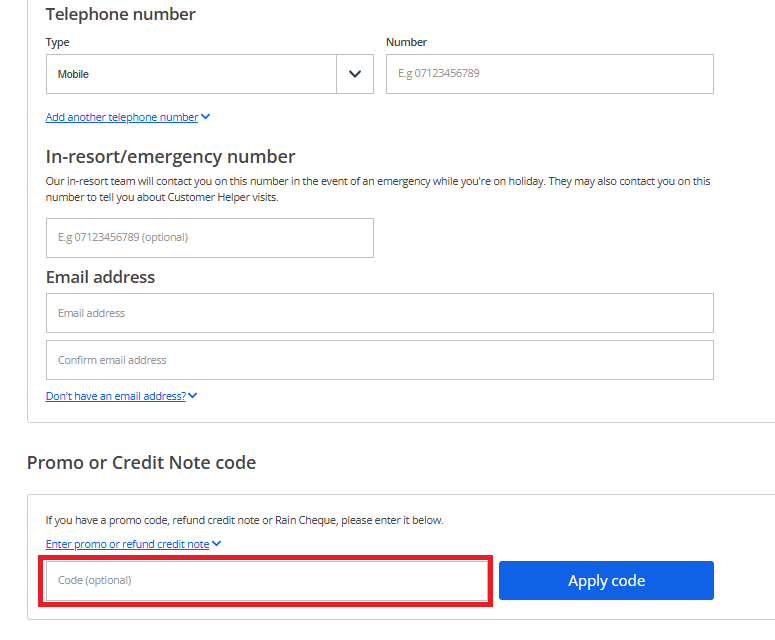Focus the telephone Number input field

549,74
